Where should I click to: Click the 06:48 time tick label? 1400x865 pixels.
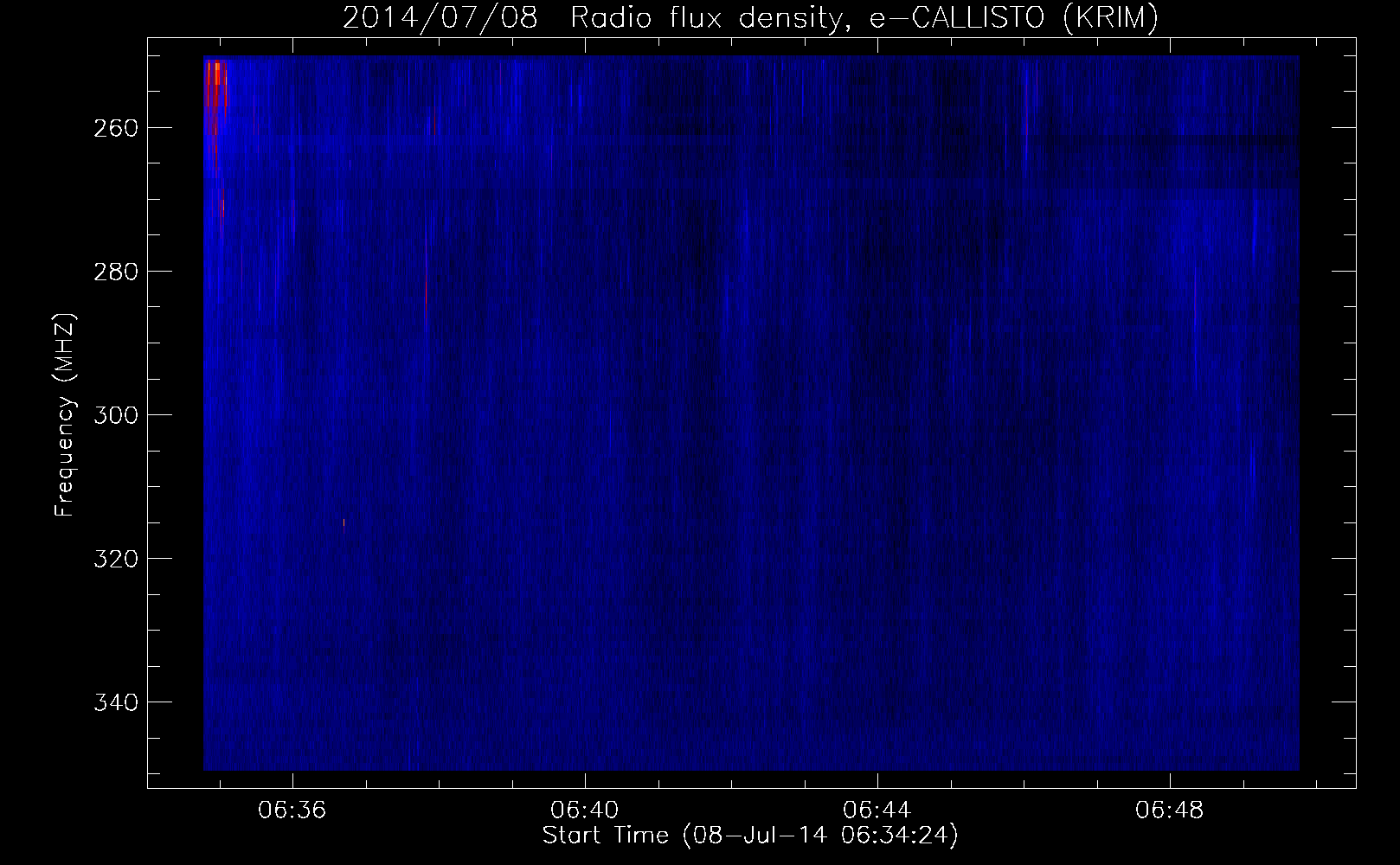tap(1170, 811)
